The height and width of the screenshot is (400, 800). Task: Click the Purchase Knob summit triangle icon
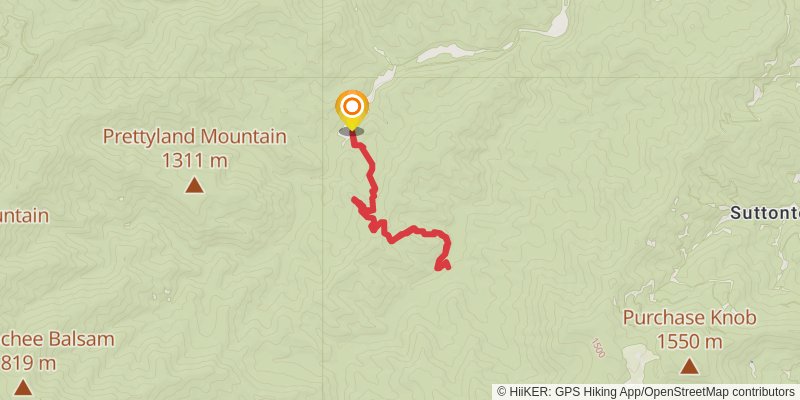[x=689, y=365]
